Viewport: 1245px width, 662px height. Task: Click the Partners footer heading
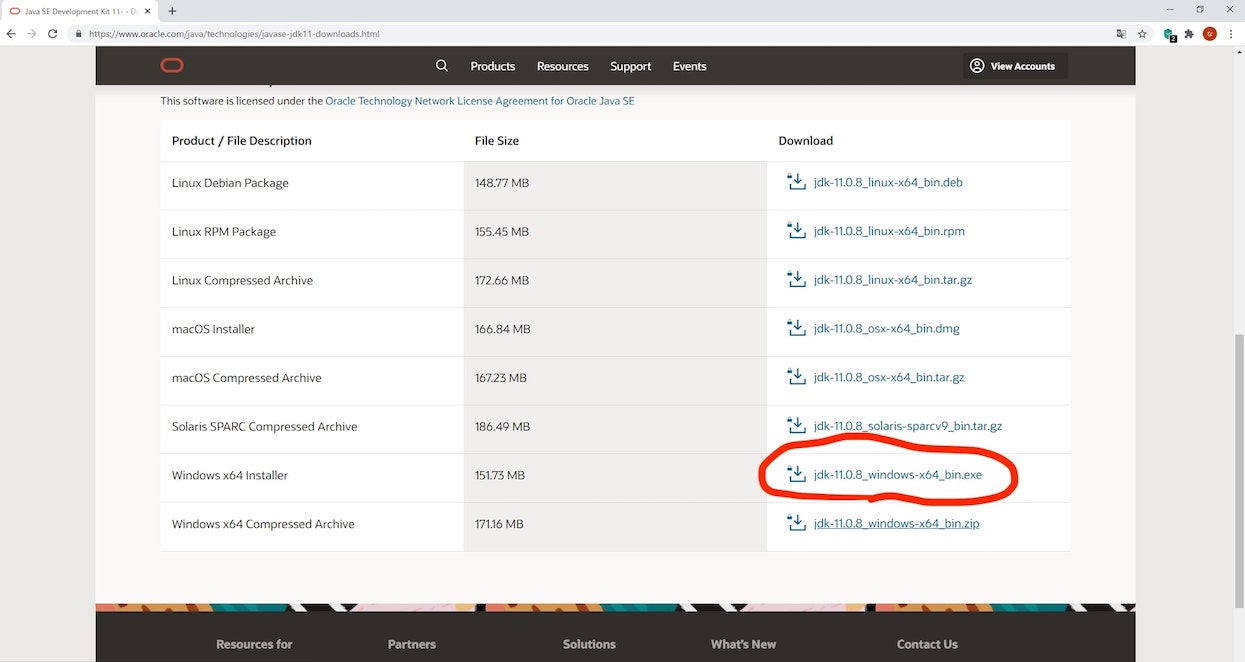tap(412, 644)
